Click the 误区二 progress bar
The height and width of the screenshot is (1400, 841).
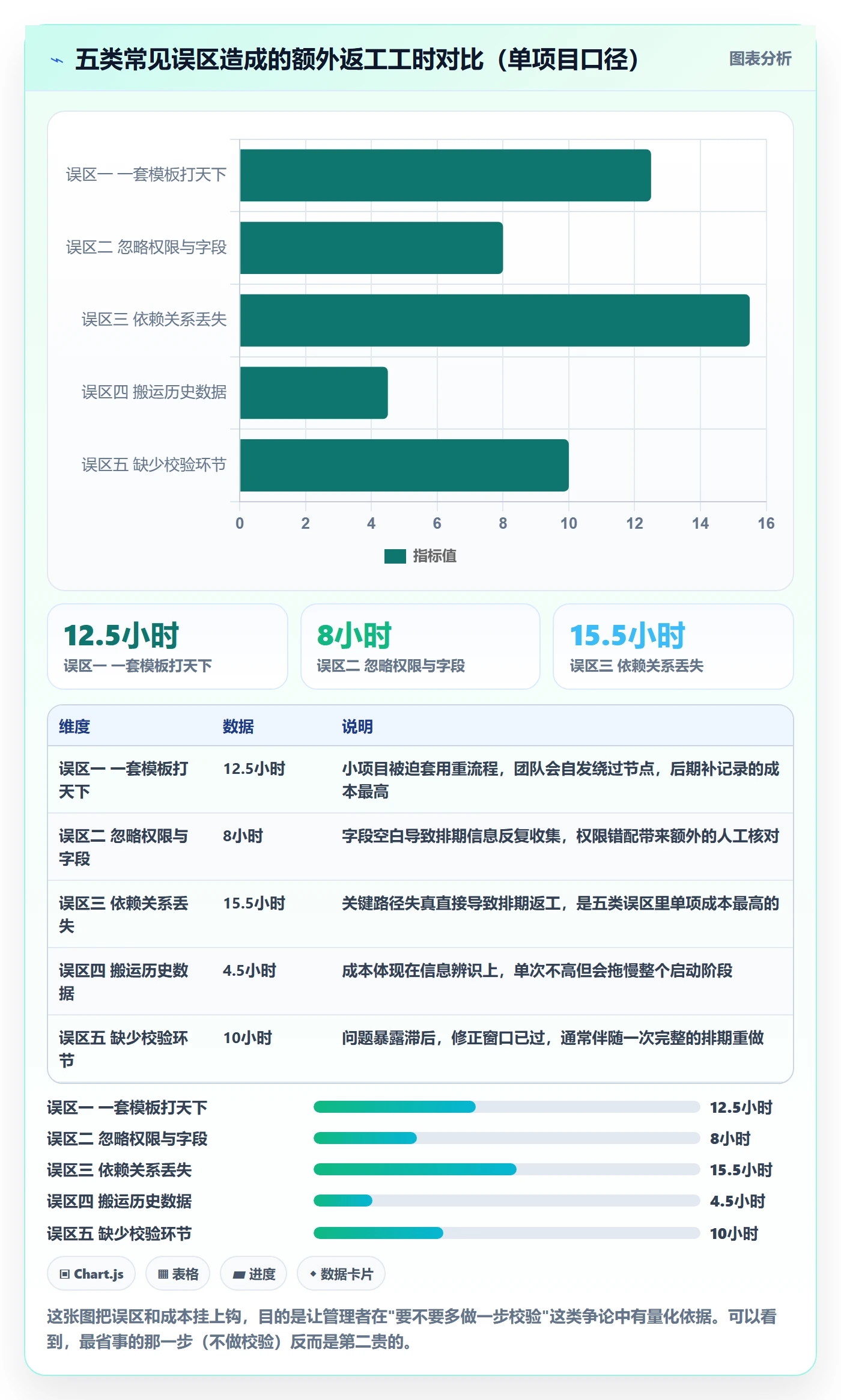click(x=506, y=1138)
